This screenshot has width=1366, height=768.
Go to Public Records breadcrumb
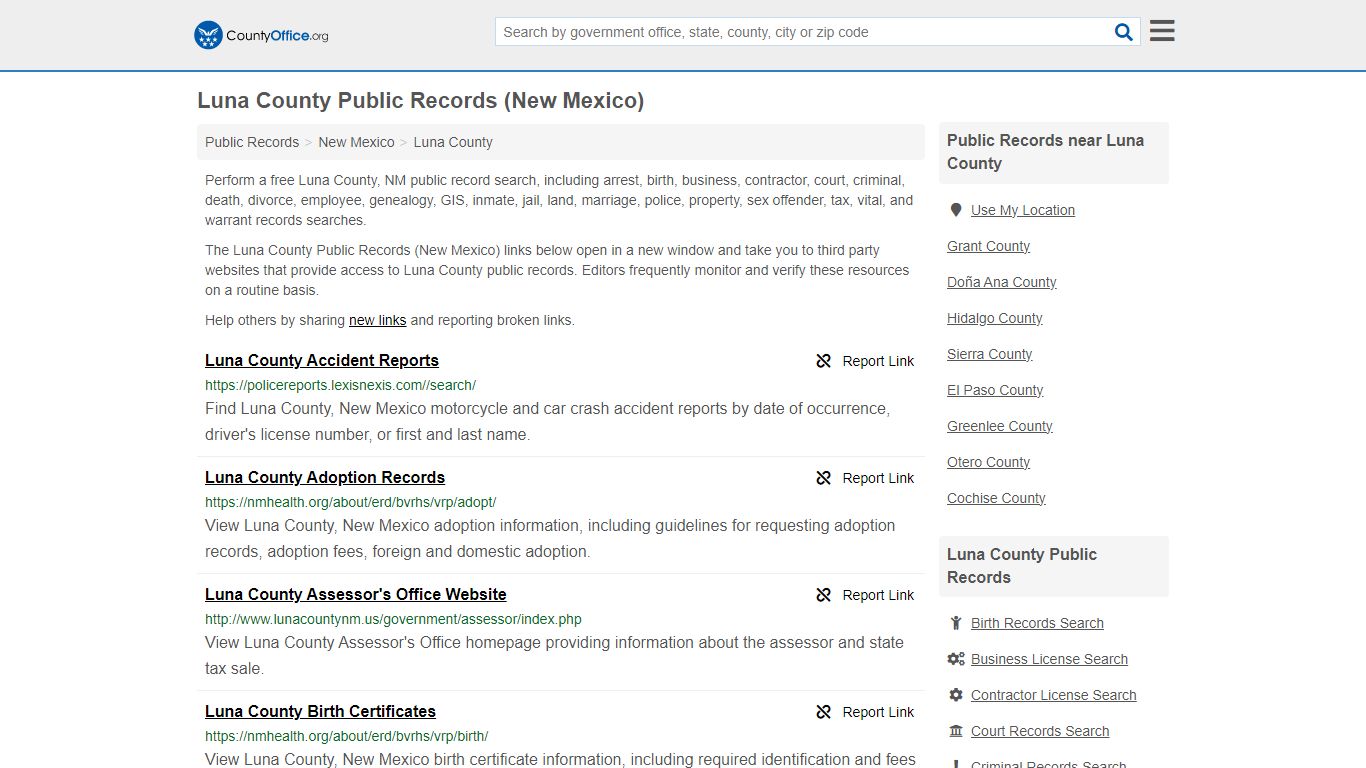(252, 142)
